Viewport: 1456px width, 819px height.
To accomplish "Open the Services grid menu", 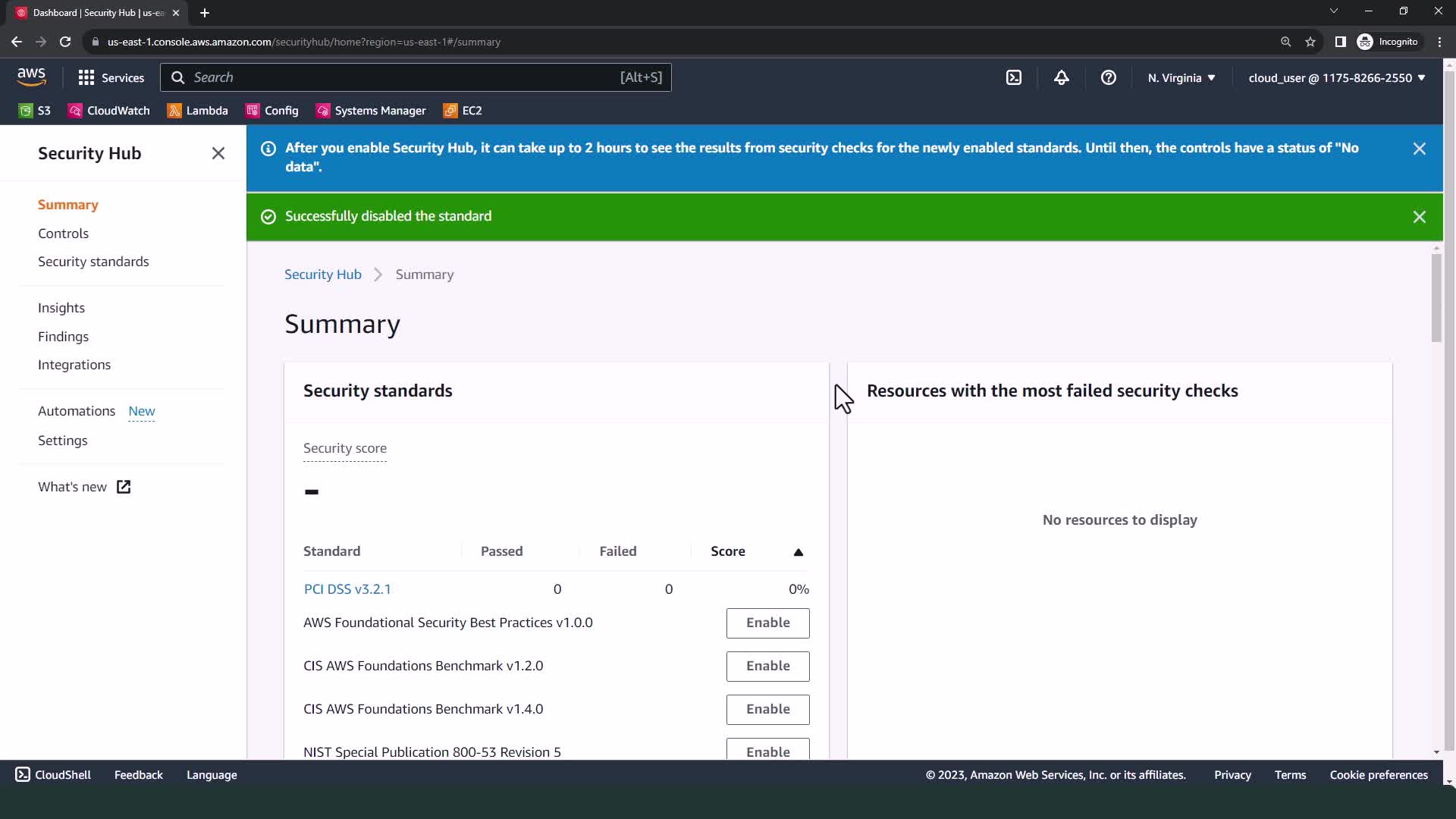I will click(x=111, y=77).
